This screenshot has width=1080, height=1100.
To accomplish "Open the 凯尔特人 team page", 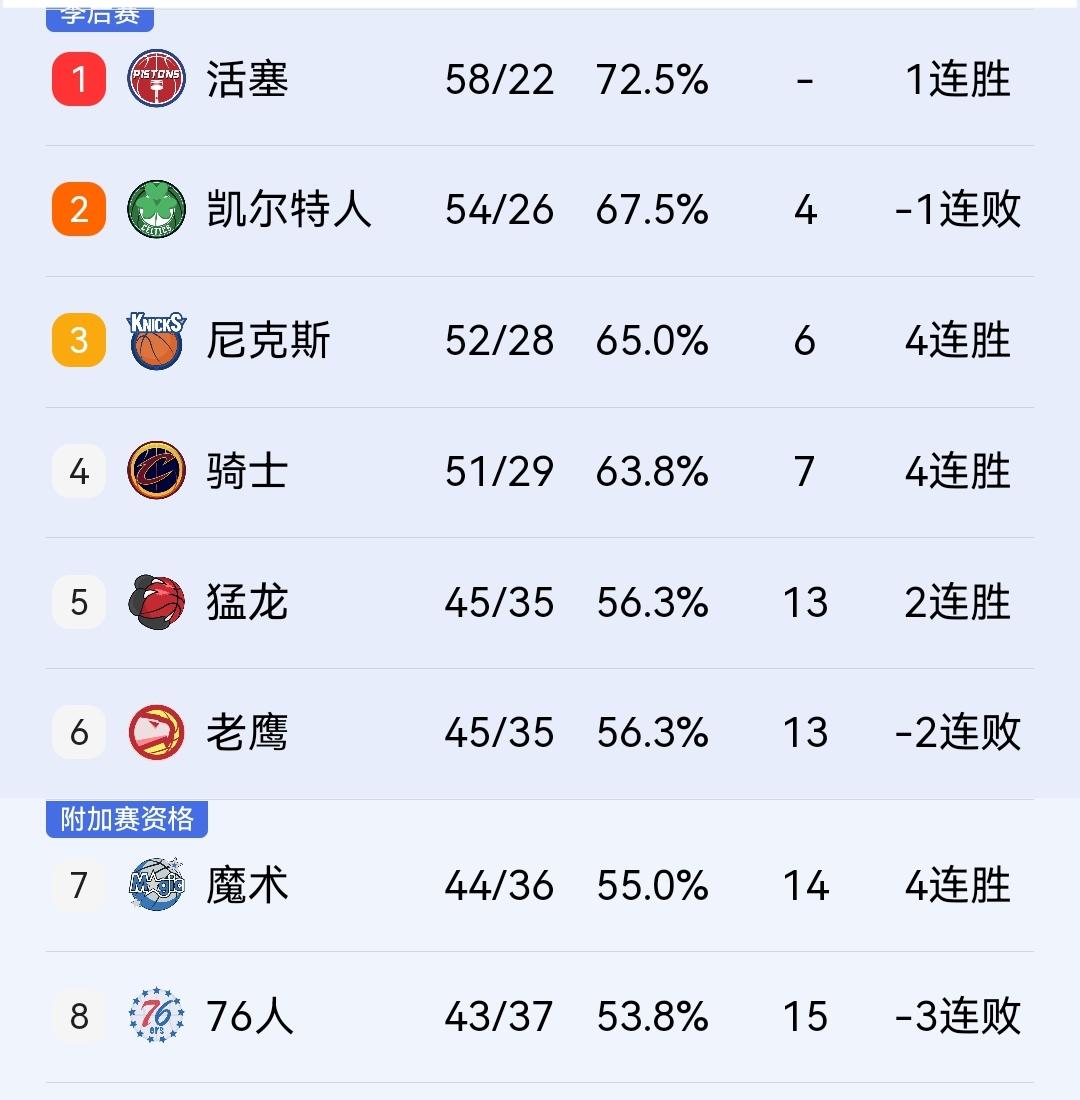I will tap(290, 210).
